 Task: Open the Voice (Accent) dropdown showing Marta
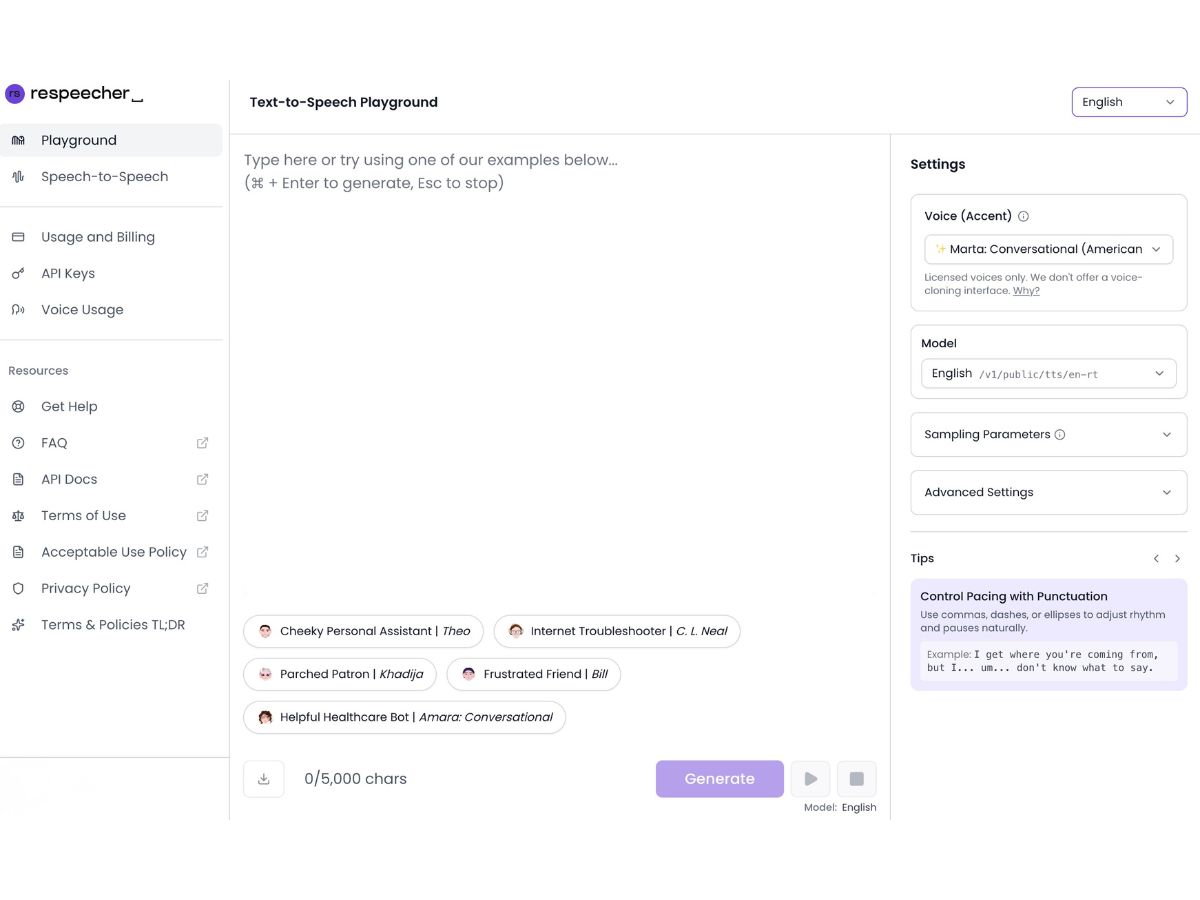1048,249
